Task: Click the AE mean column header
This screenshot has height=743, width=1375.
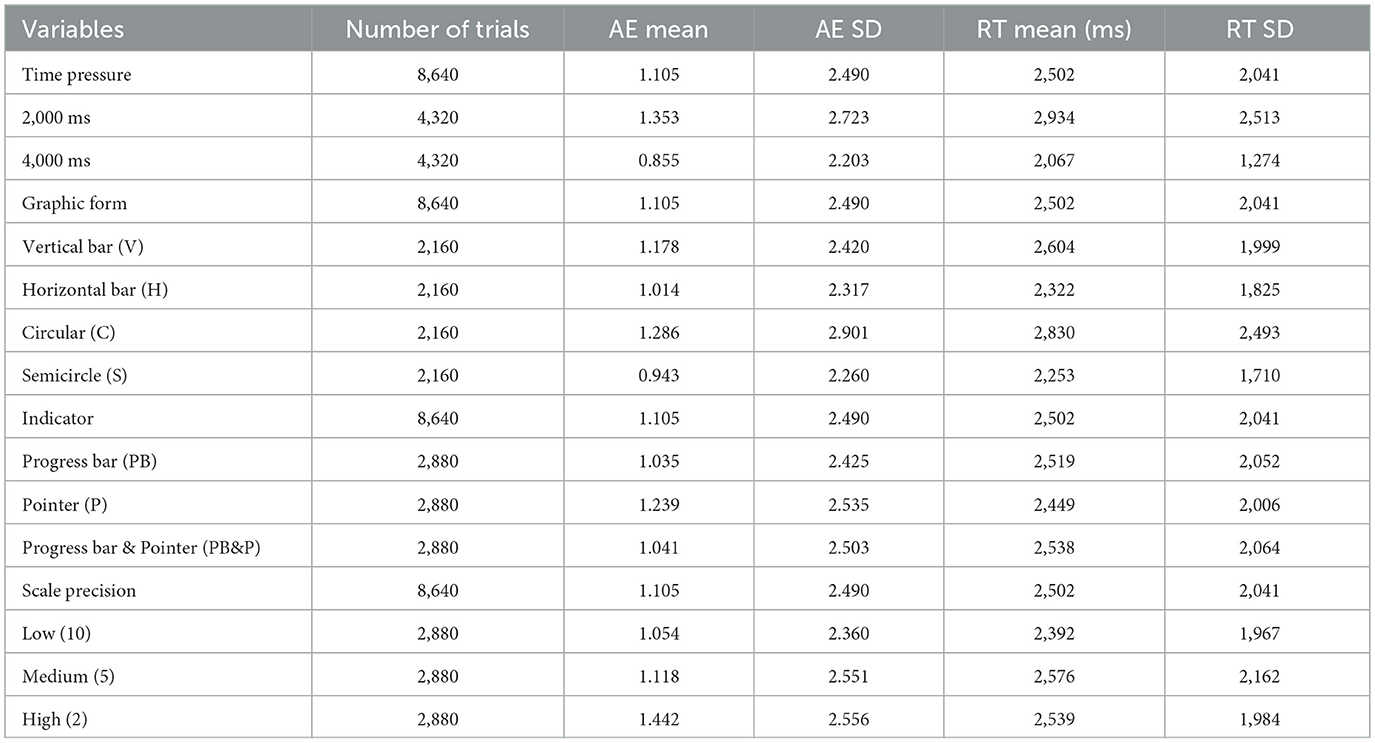Action: click(x=657, y=29)
